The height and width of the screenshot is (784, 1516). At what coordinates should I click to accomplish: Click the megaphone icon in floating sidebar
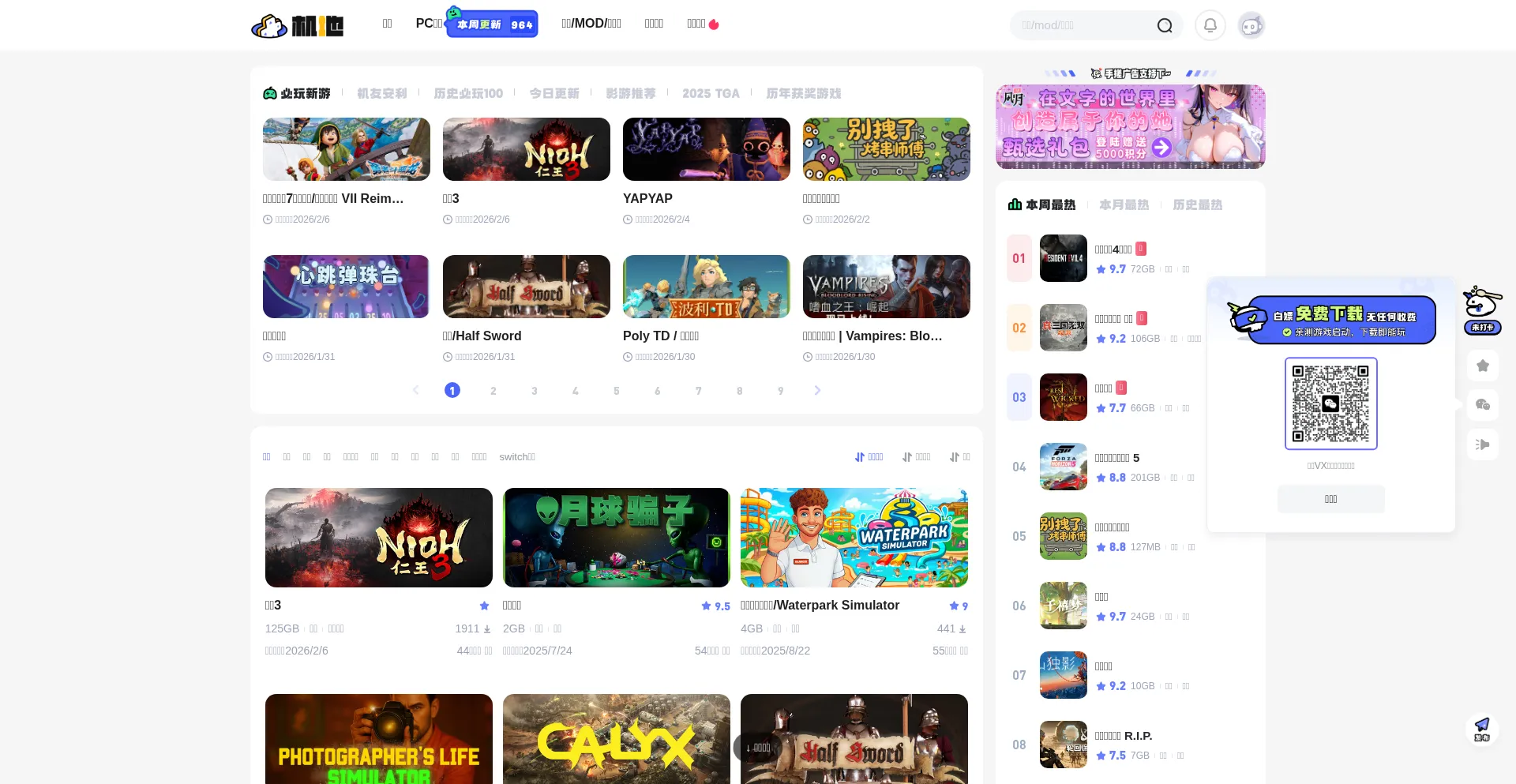tap(1483, 445)
